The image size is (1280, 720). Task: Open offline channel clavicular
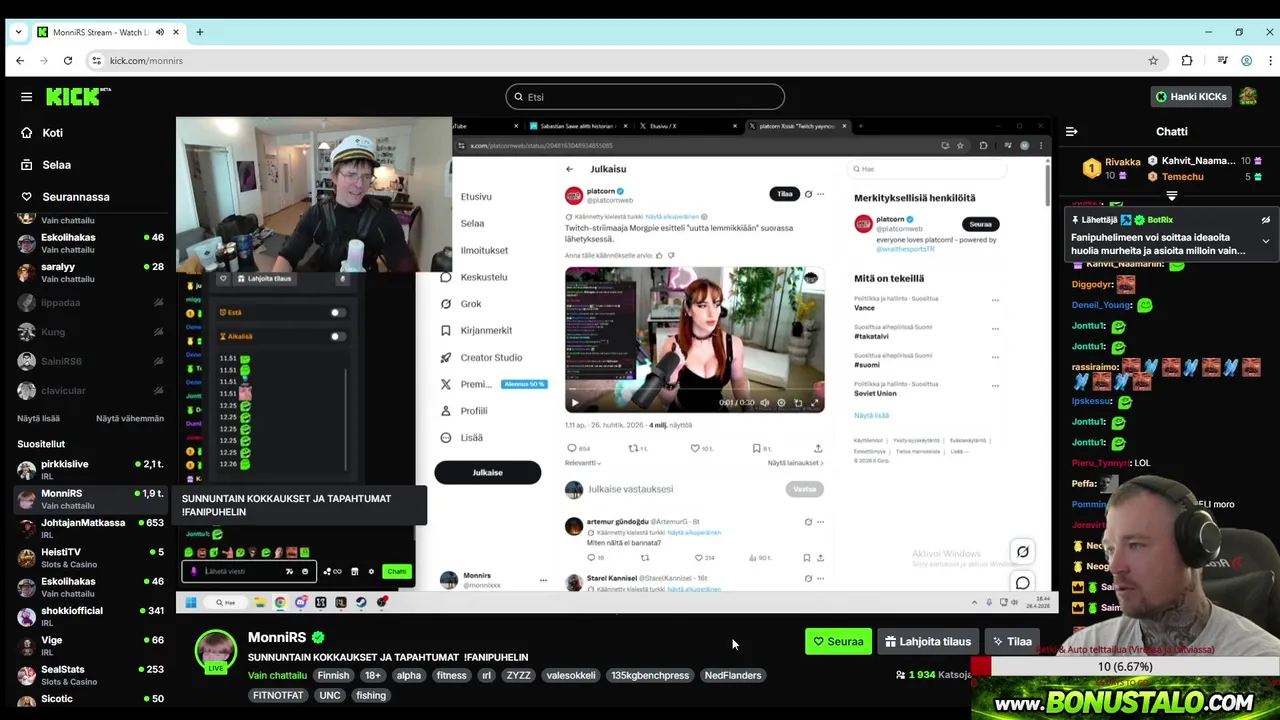coord(90,390)
